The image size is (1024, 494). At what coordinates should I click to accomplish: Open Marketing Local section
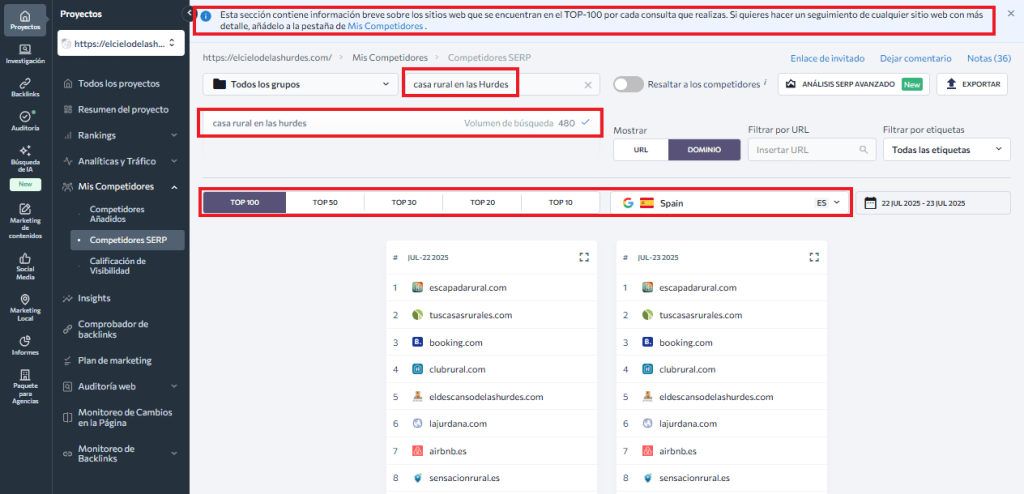click(x=25, y=308)
